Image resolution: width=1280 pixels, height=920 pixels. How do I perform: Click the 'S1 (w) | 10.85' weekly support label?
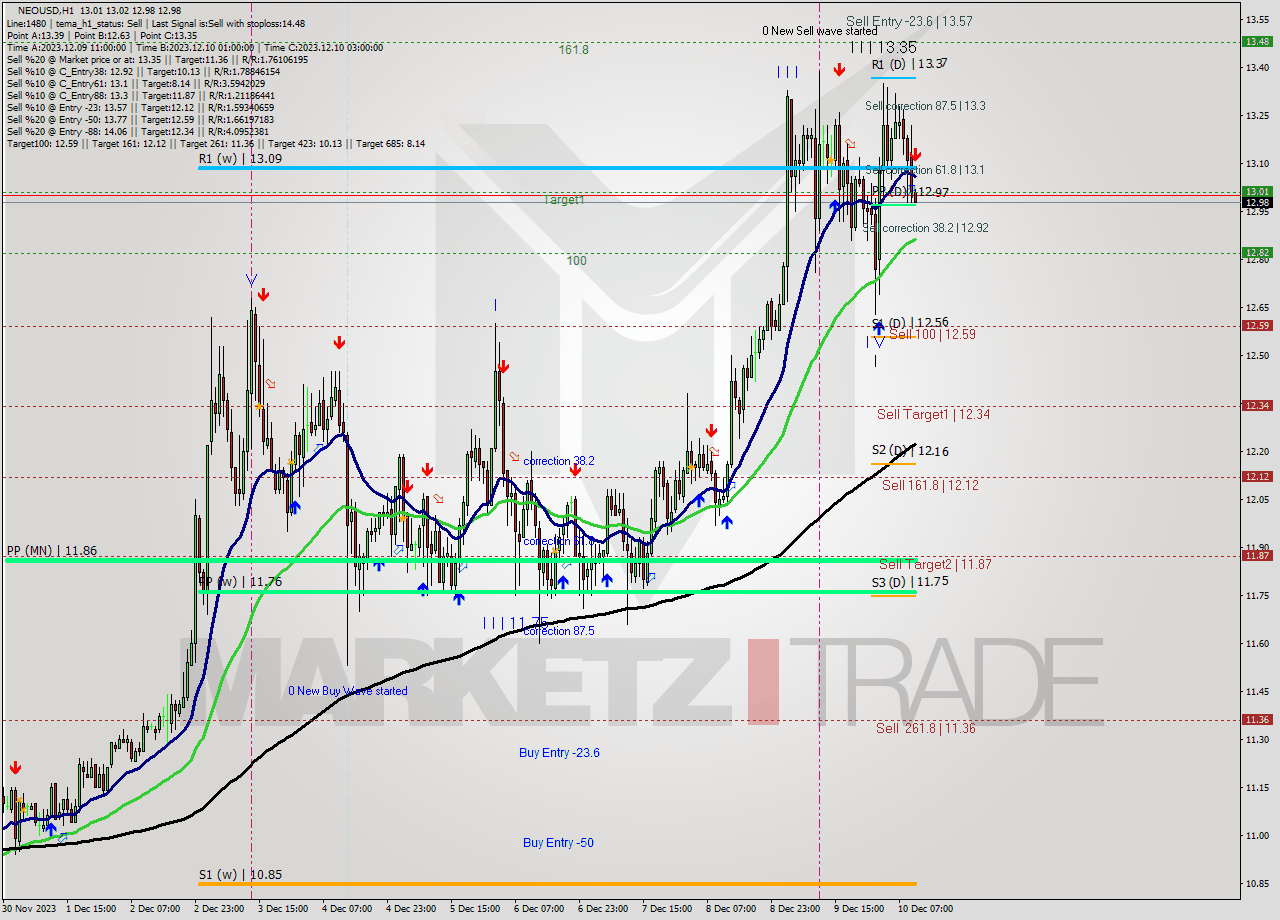(240, 874)
